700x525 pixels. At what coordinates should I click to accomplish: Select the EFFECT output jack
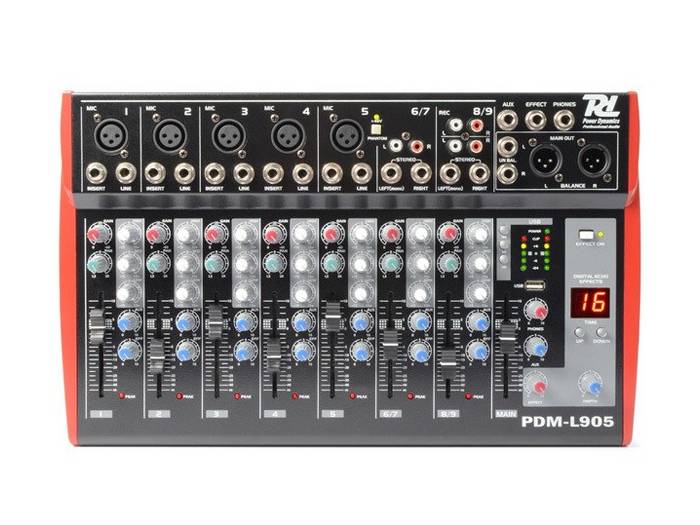tap(536, 119)
